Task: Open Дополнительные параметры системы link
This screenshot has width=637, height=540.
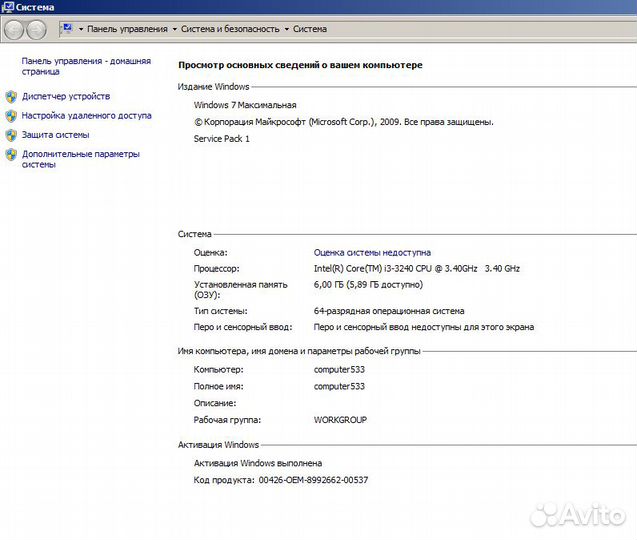Action: 80,159
